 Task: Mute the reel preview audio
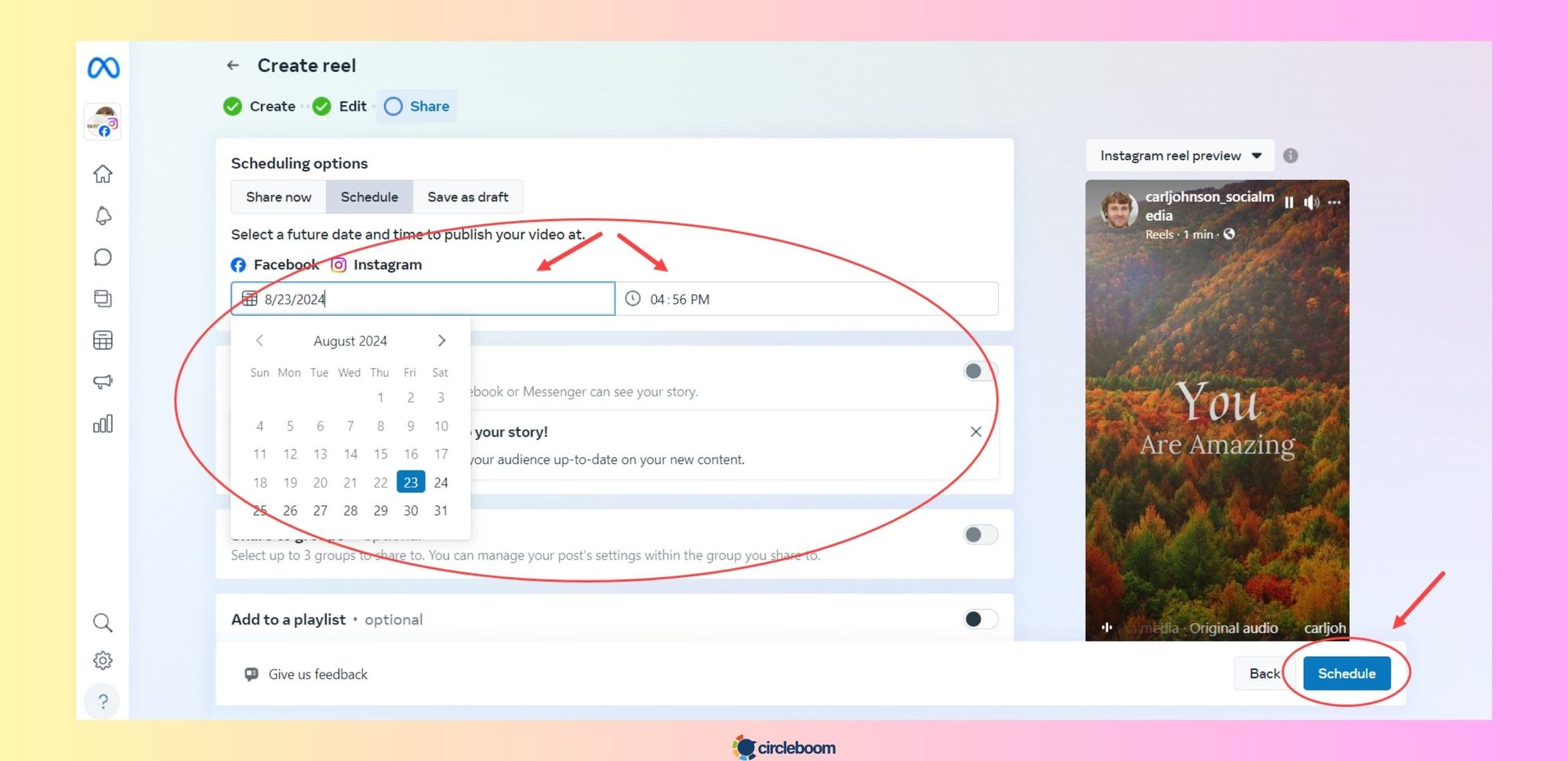[1312, 202]
